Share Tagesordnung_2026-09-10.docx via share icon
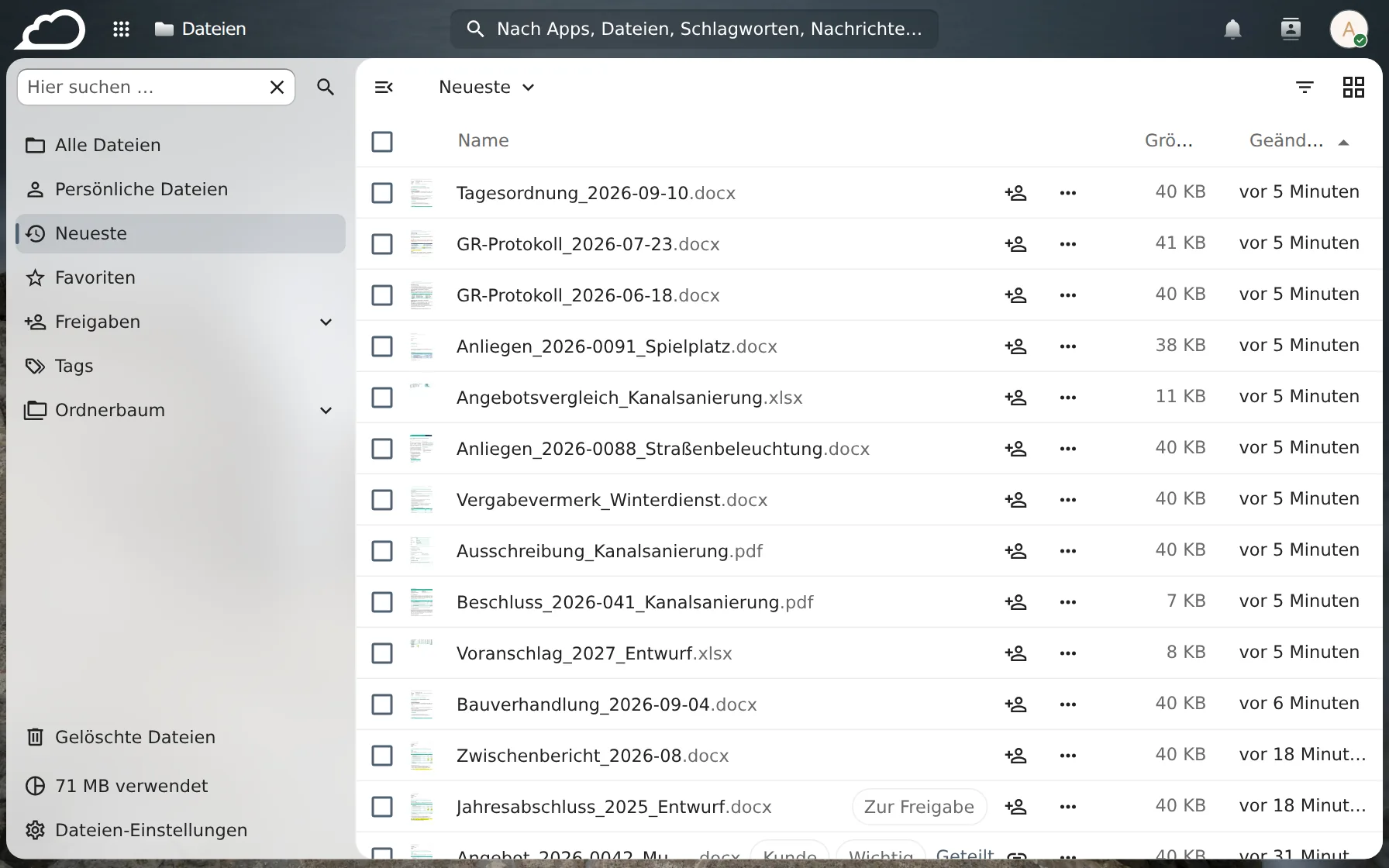The height and width of the screenshot is (868, 1389). click(1015, 192)
